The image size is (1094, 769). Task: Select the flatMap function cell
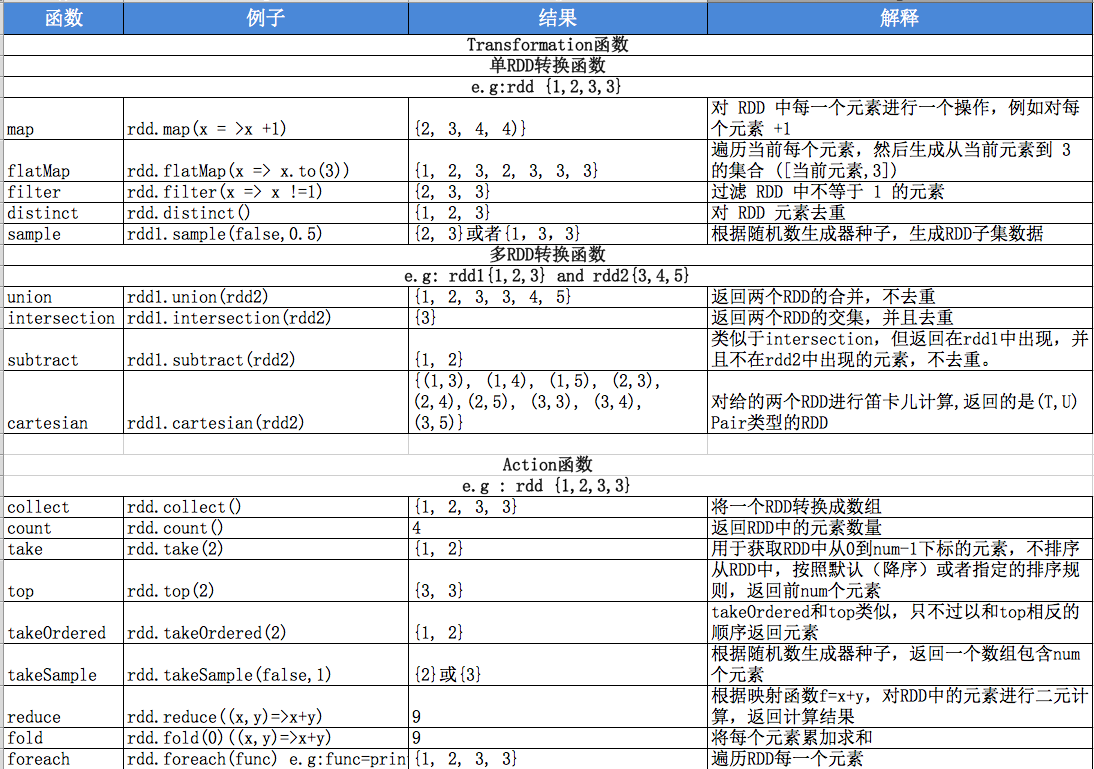pyautogui.click(x=60, y=170)
